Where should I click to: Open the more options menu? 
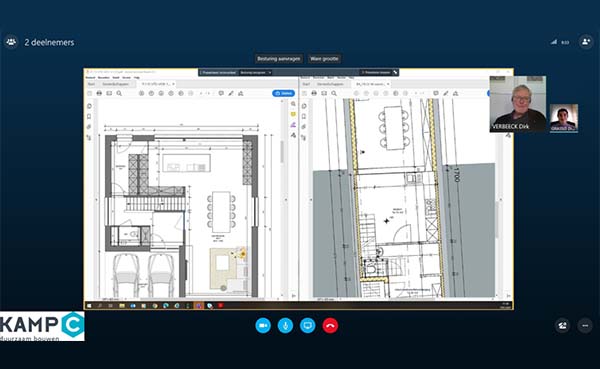tap(585, 326)
